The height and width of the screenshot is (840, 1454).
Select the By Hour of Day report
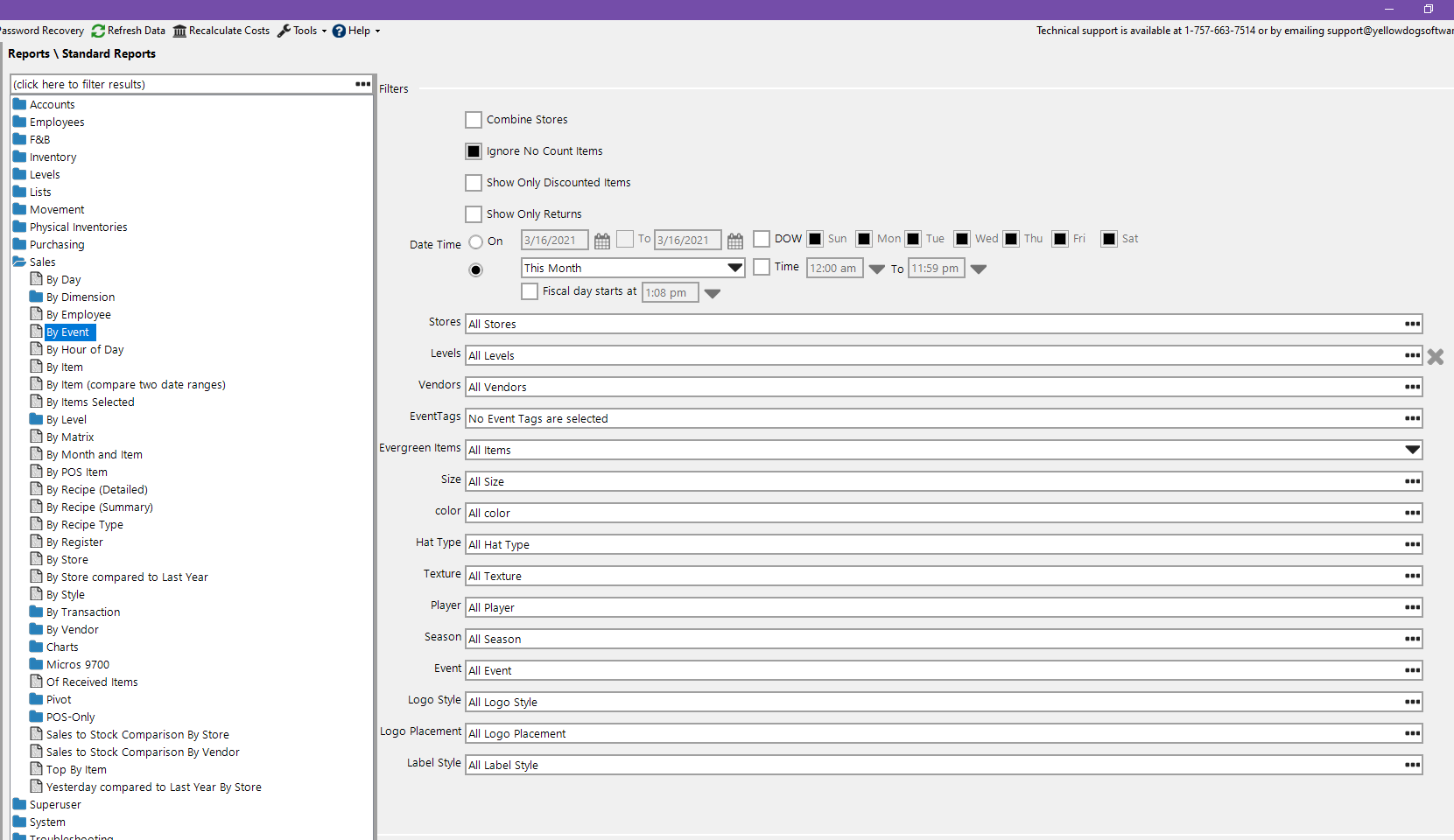point(85,349)
